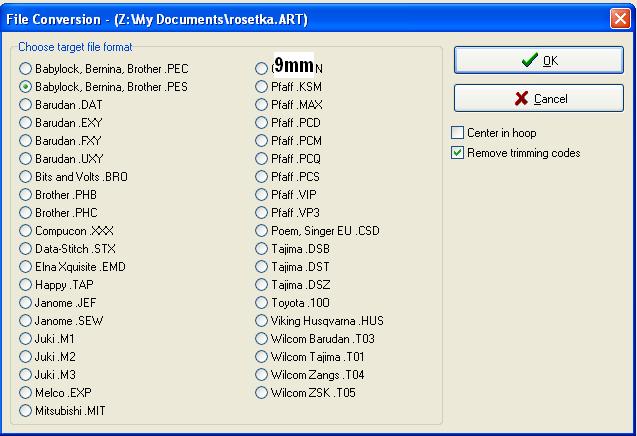
Task: Select the Tajima .DST format
Action: [x=261, y=267]
